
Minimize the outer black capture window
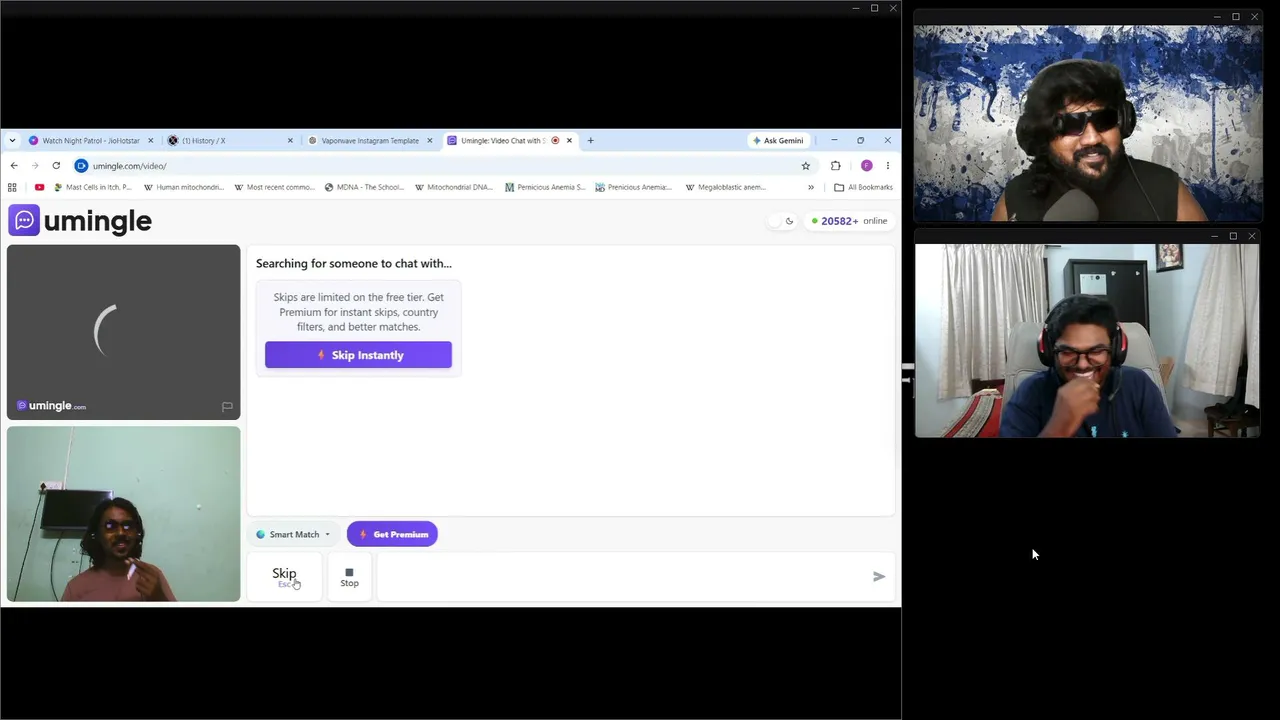tap(856, 8)
